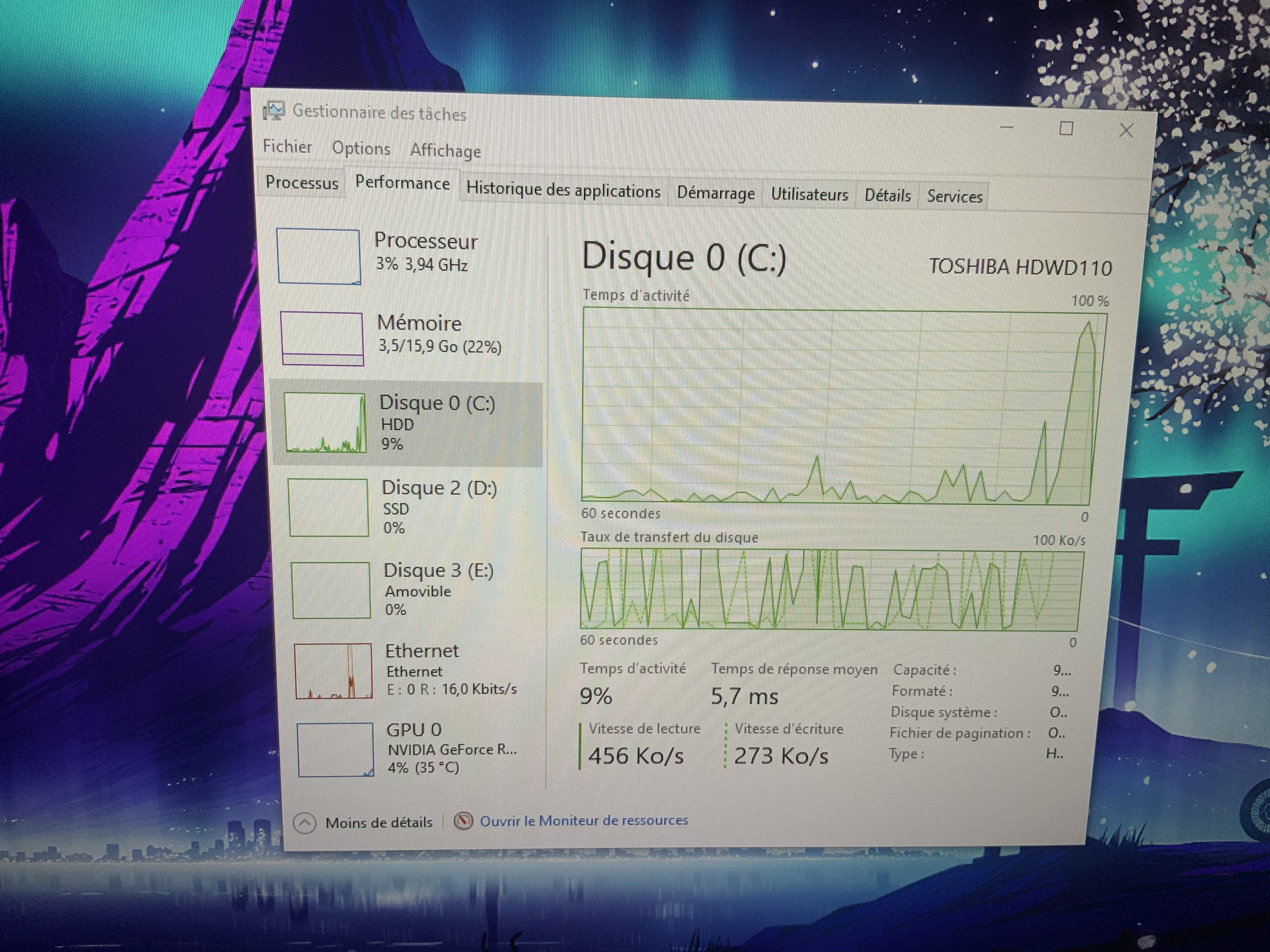The image size is (1270, 952).
Task: Click the Vitesse de lecture label
Action: tap(644, 728)
